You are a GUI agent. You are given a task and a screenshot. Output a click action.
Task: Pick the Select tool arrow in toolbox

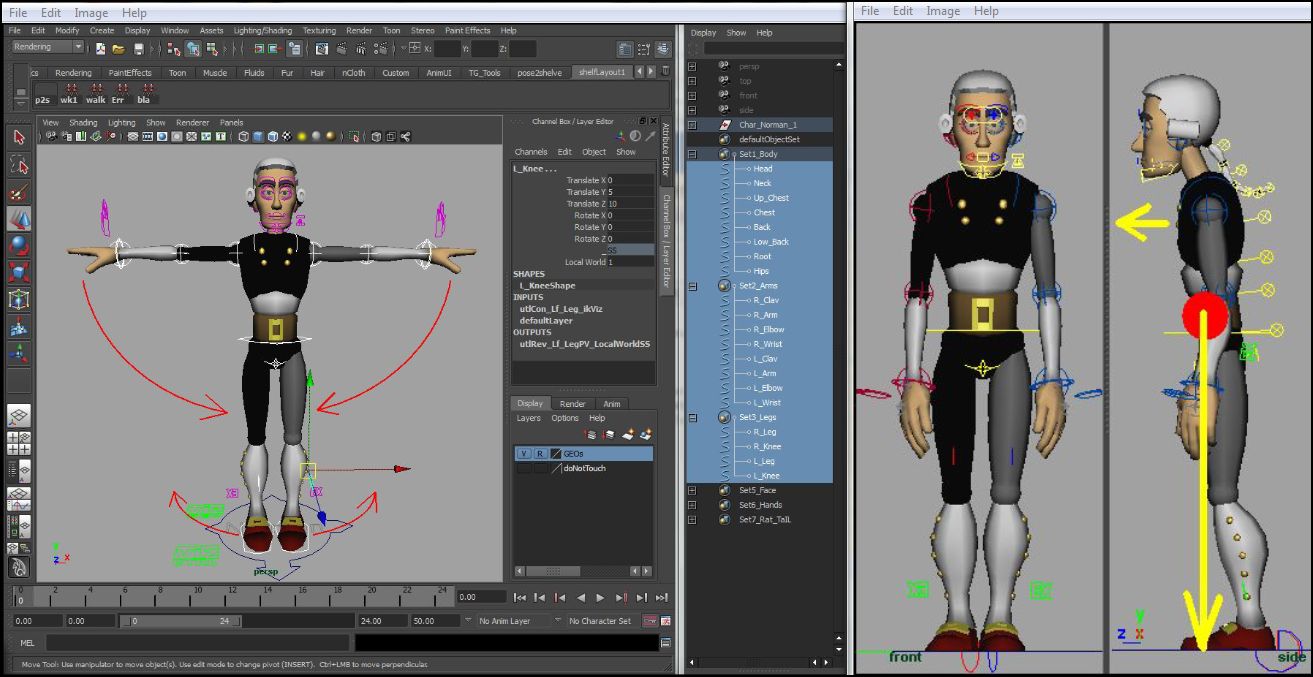[19, 137]
